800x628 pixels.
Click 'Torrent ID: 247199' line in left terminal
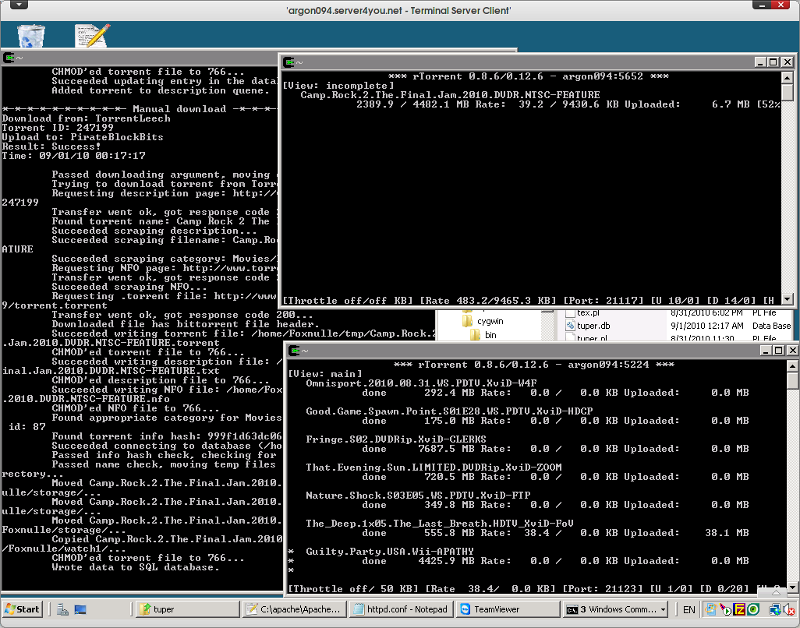58,128
